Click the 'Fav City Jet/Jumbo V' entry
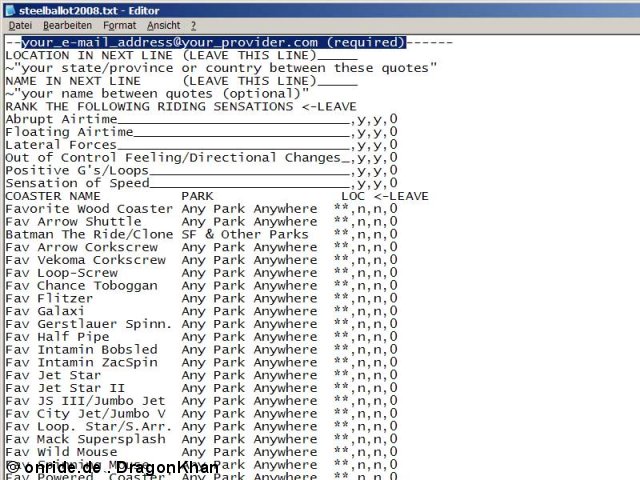 pos(85,413)
